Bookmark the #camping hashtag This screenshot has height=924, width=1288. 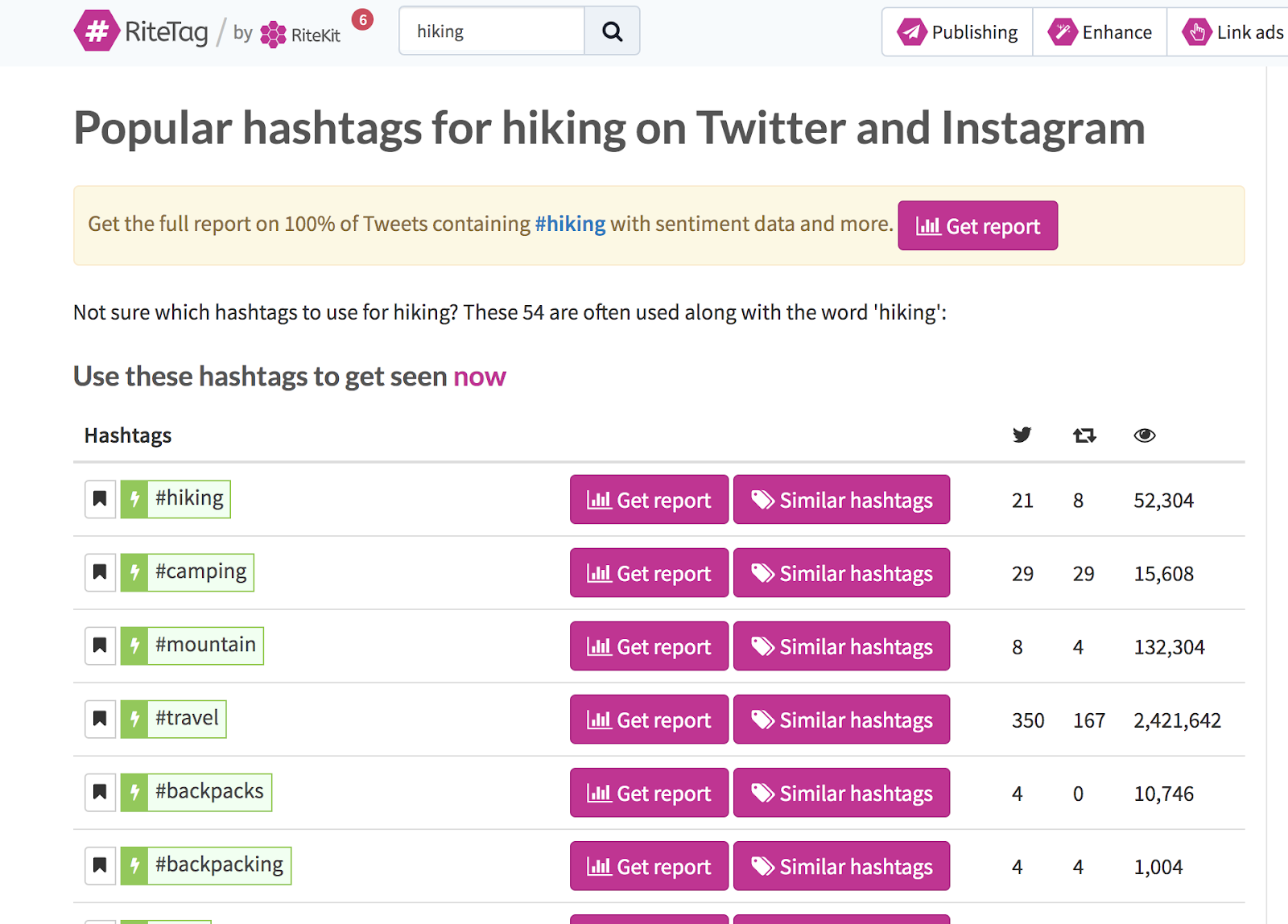point(100,572)
